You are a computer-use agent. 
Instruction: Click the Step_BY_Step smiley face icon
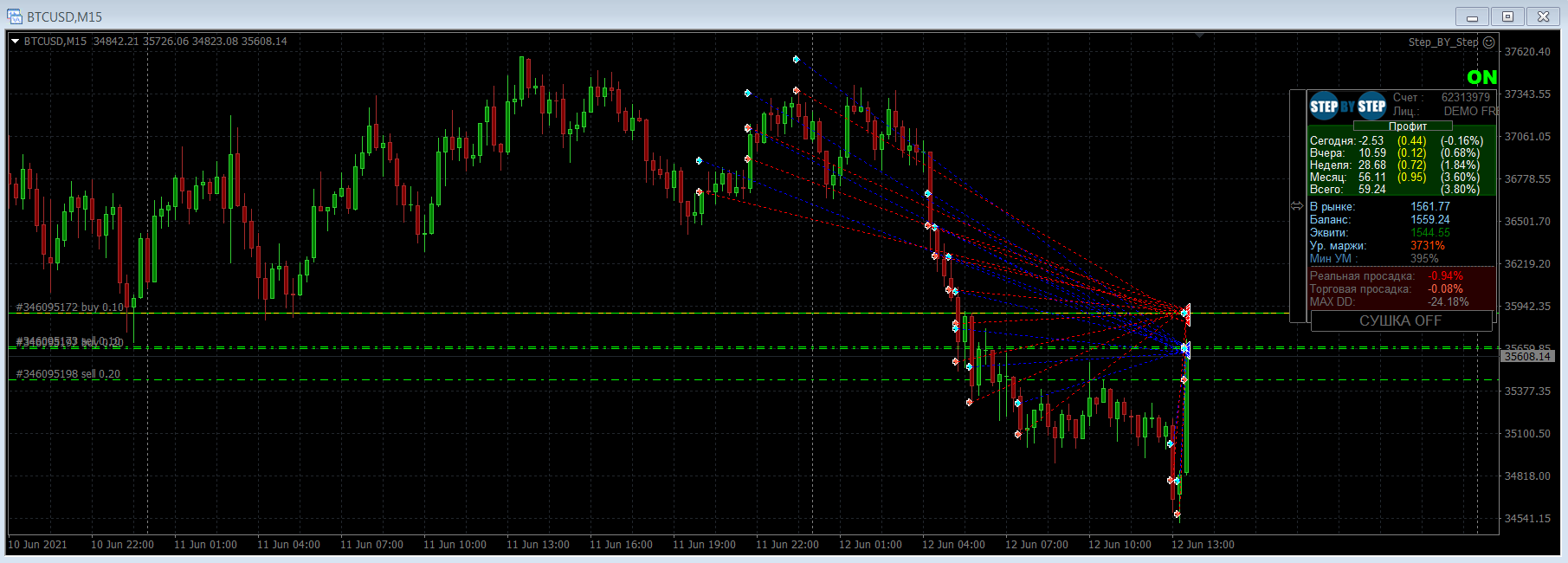point(1488,42)
